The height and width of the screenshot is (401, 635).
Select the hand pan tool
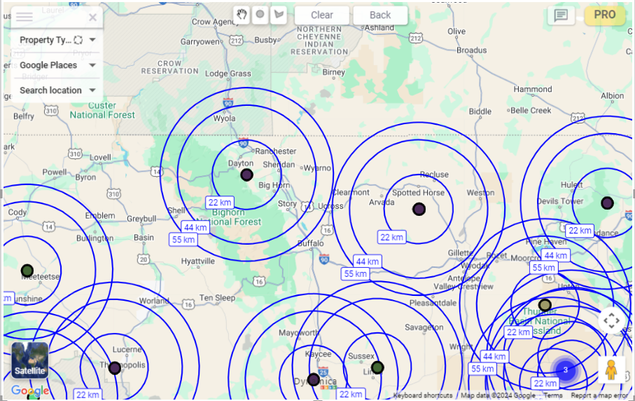click(x=242, y=15)
